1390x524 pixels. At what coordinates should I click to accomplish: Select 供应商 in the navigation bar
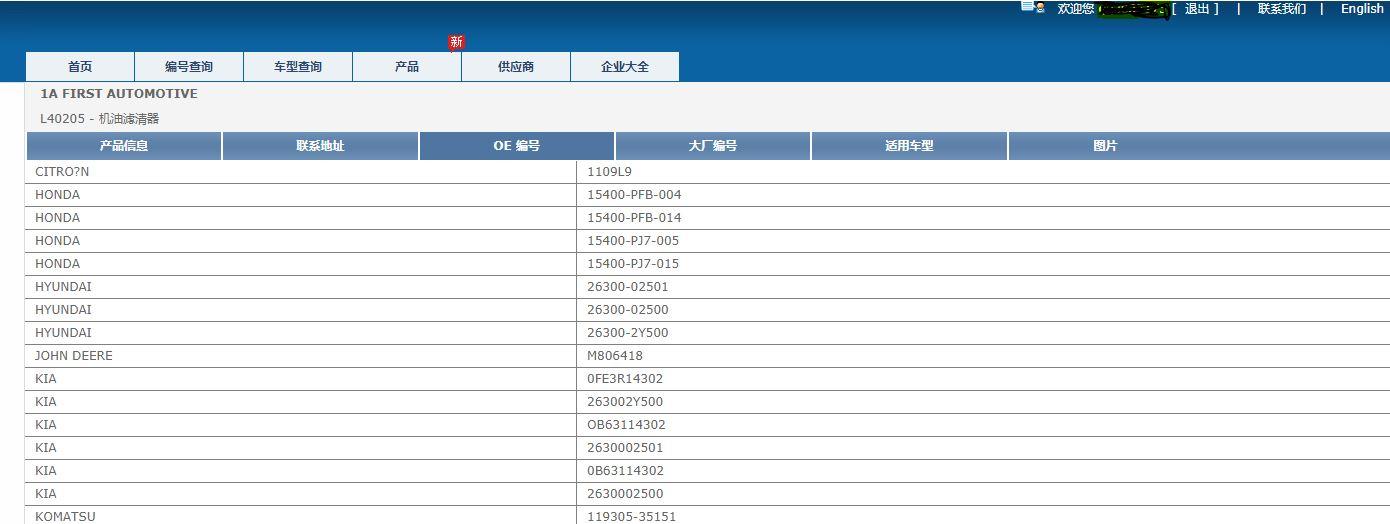(x=516, y=67)
